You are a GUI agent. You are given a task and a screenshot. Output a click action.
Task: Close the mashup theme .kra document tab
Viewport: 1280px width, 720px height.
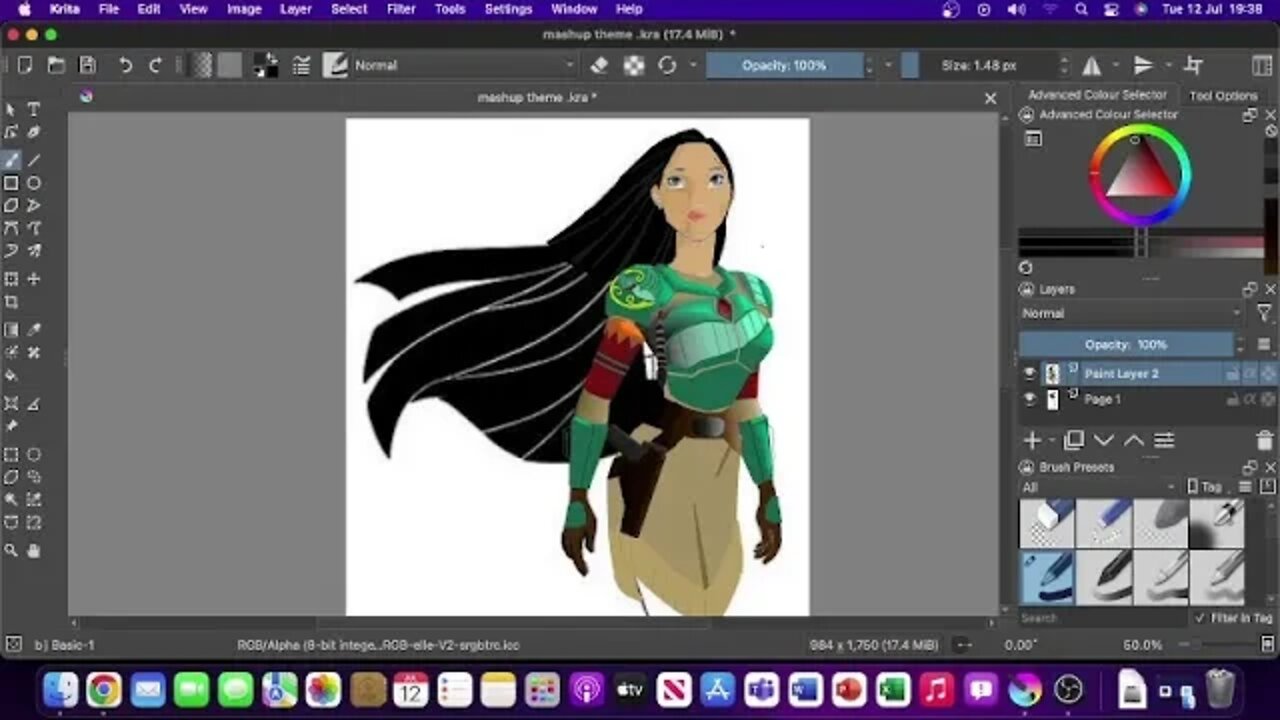click(x=990, y=98)
